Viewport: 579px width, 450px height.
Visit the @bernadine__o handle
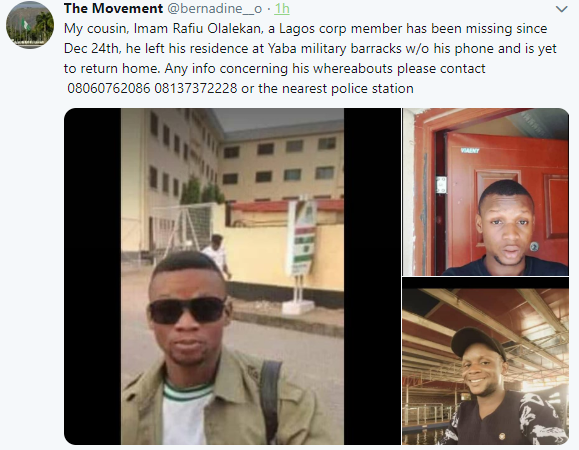(215, 8)
